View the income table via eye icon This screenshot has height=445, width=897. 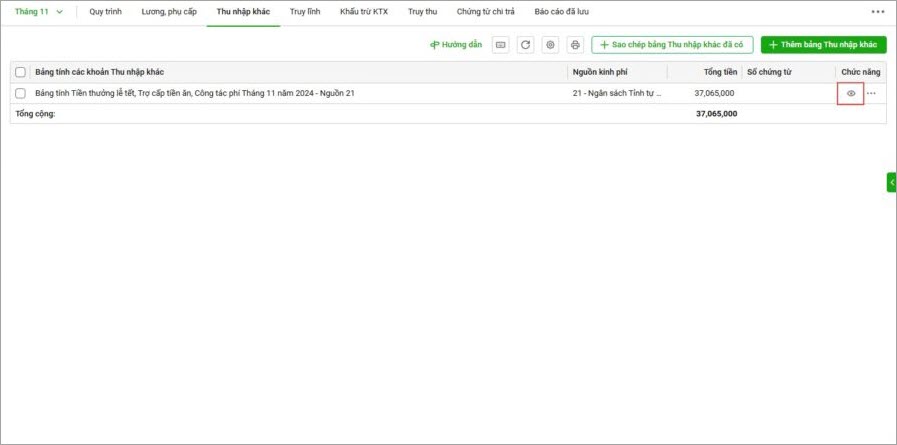(851, 93)
